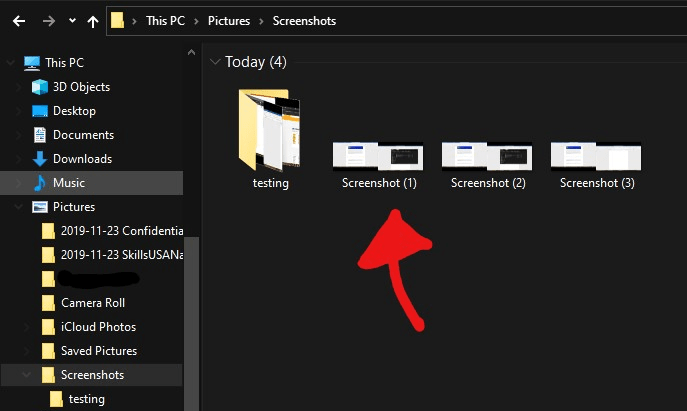This screenshot has height=411, width=687.
Task: Select 'This PC' in address breadcrumb
Action: click(x=165, y=21)
